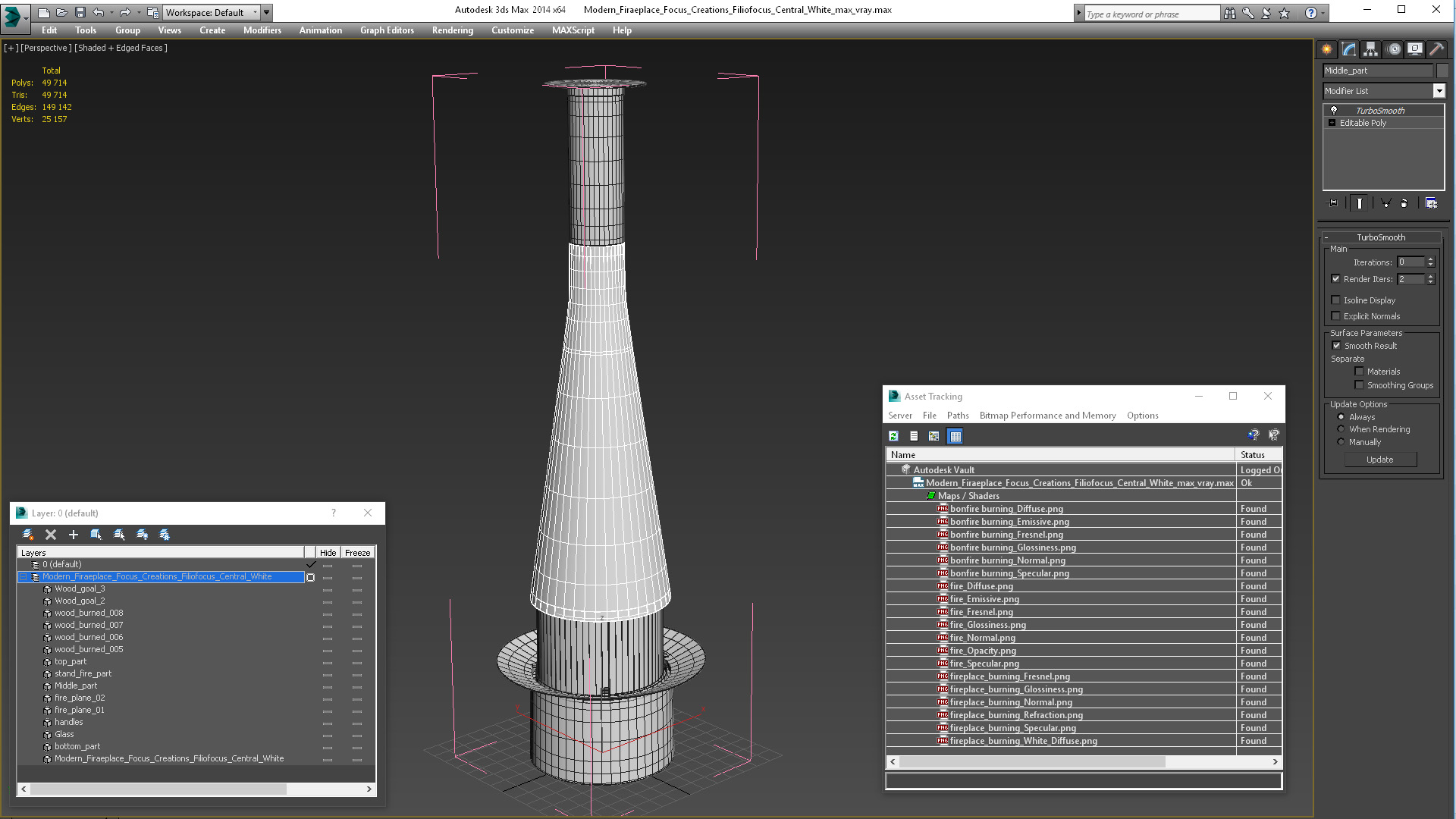Open the Create command panel tab
Screen dimensions: 1456x819
click(x=1326, y=49)
